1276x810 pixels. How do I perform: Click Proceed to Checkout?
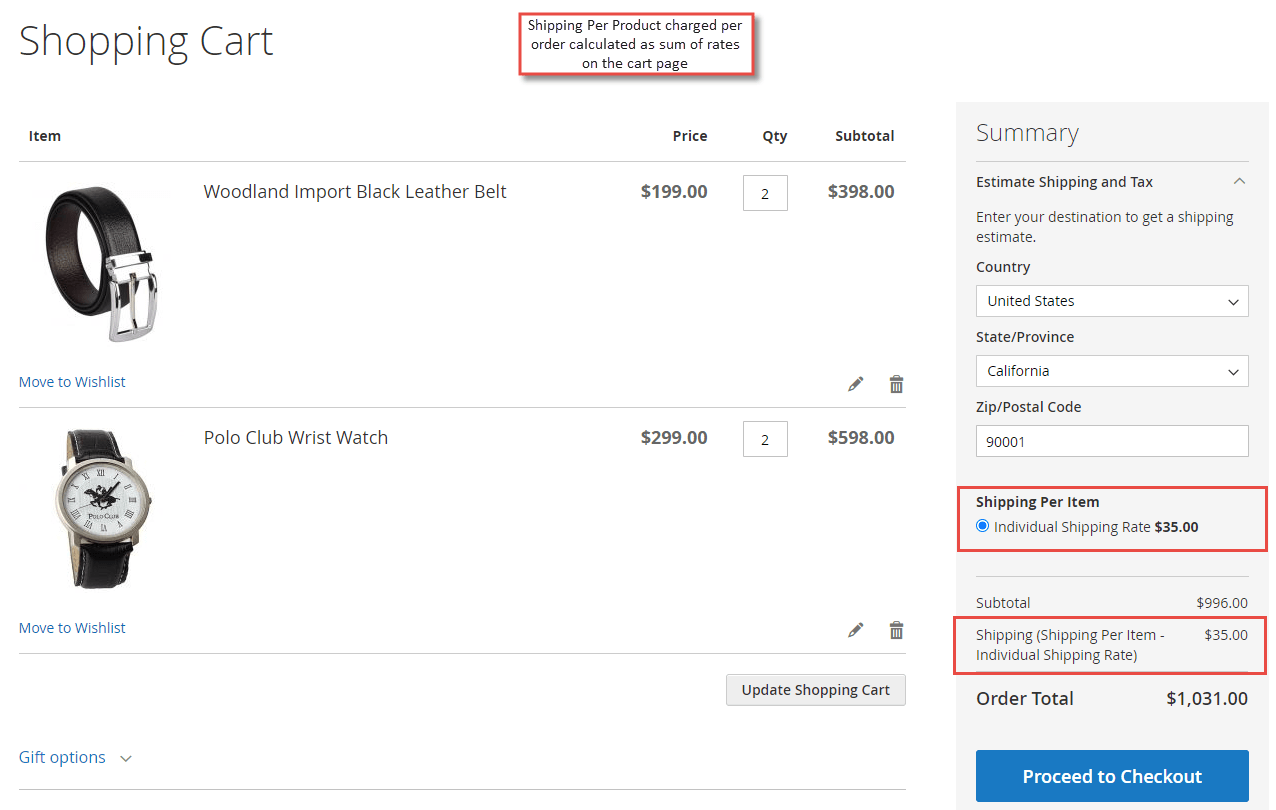1112,776
